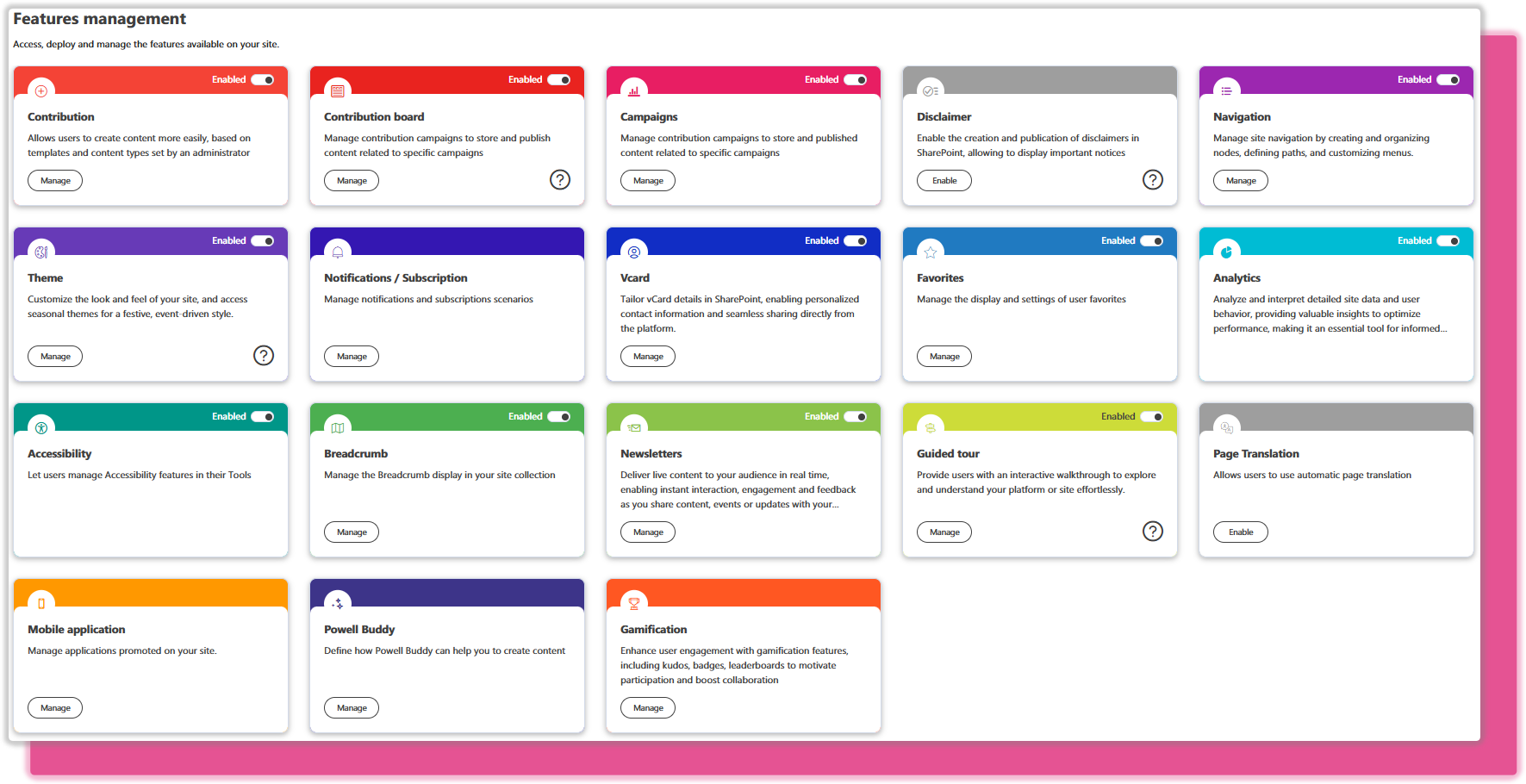Click the Disclaimer checklist icon
Image resolution: width=1526 pixels, height=784 pixels.
pyautogui.click(x=931, y=90)
